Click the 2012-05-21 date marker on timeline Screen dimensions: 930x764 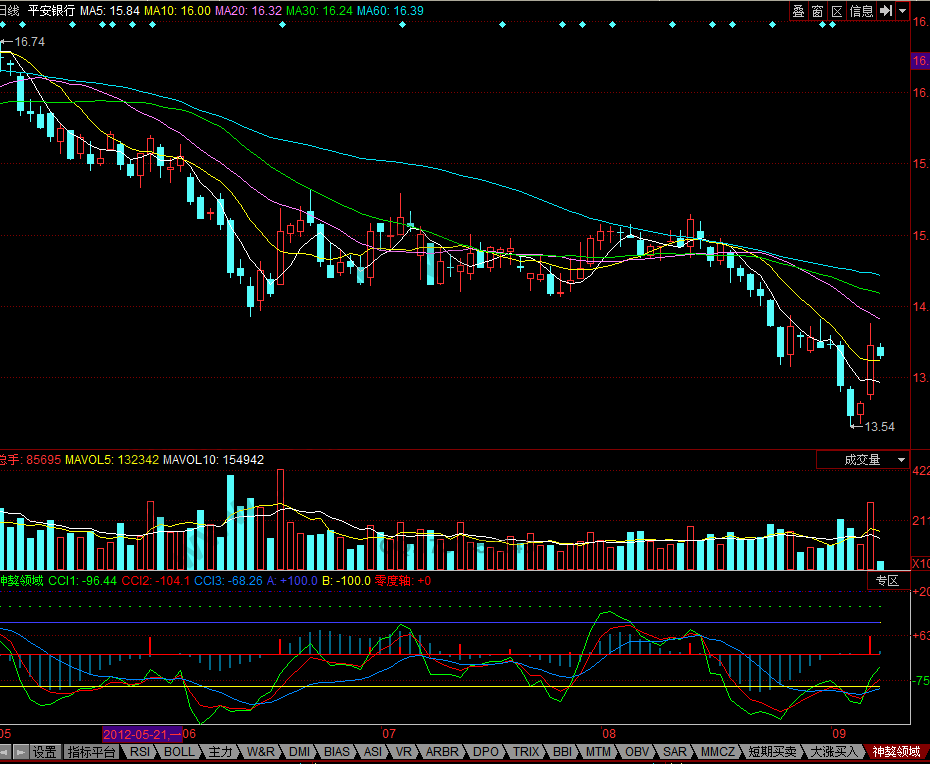pos(142,734)
